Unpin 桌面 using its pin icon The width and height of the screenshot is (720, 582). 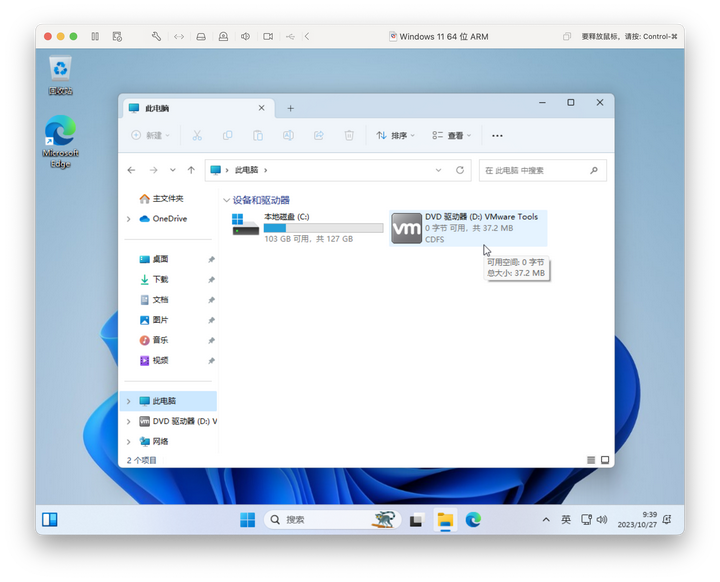[211, 260]
